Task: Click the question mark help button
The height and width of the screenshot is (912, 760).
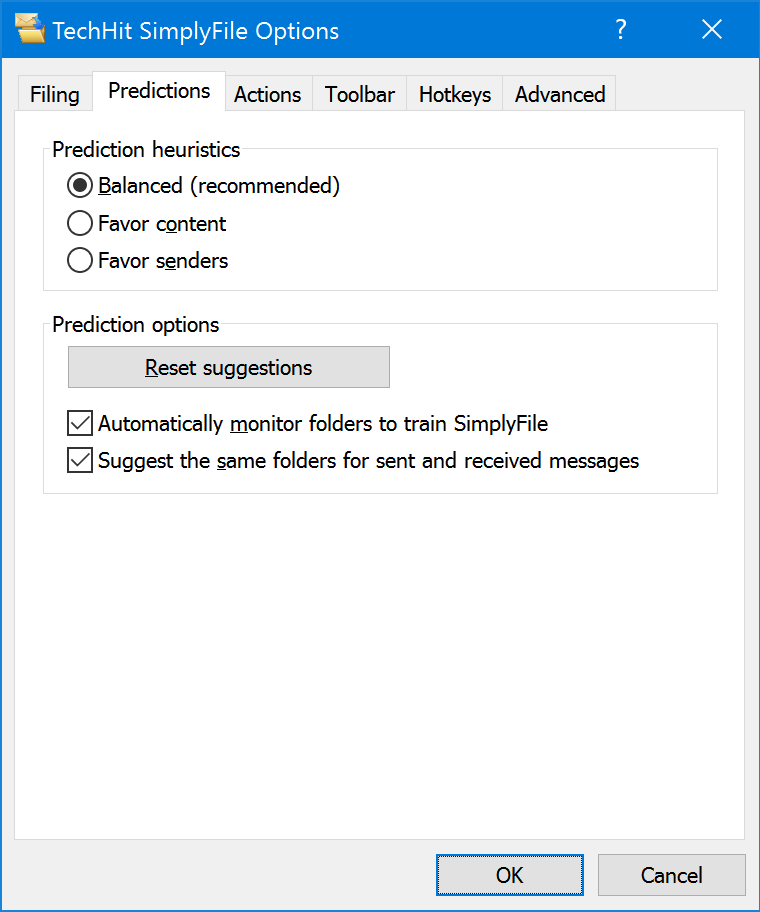Action: point(621,29)
